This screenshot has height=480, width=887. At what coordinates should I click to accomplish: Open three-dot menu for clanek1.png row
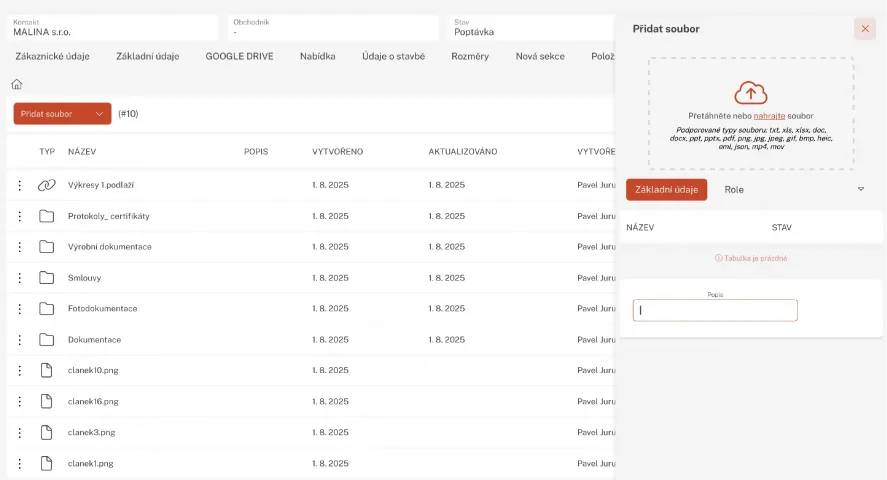pos(19,464)
